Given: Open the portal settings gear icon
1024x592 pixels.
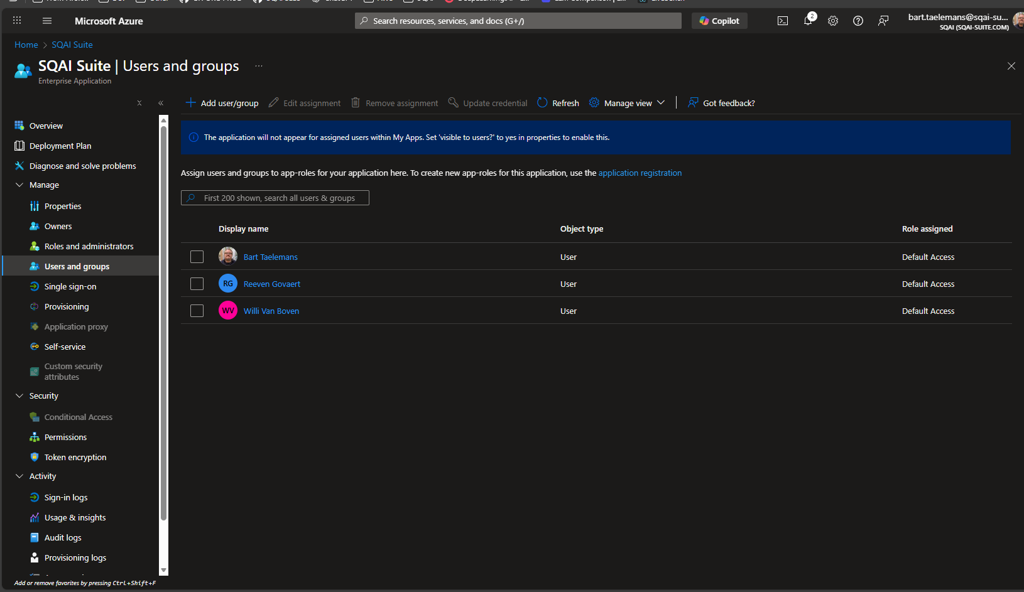Looking at the screenshot, I should coord(833,21).
